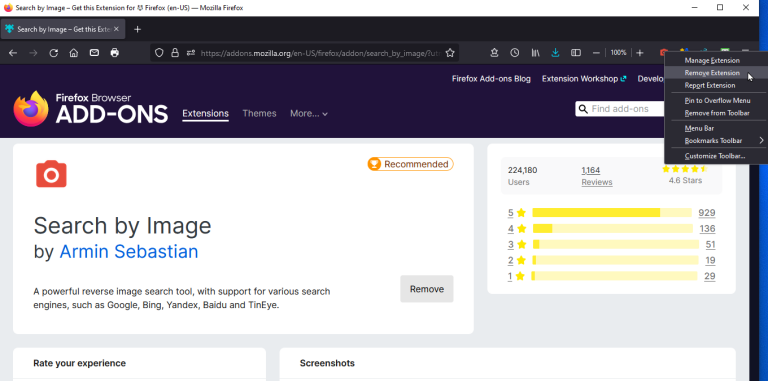Bookmark this page with the star icon

click(450, 53)
